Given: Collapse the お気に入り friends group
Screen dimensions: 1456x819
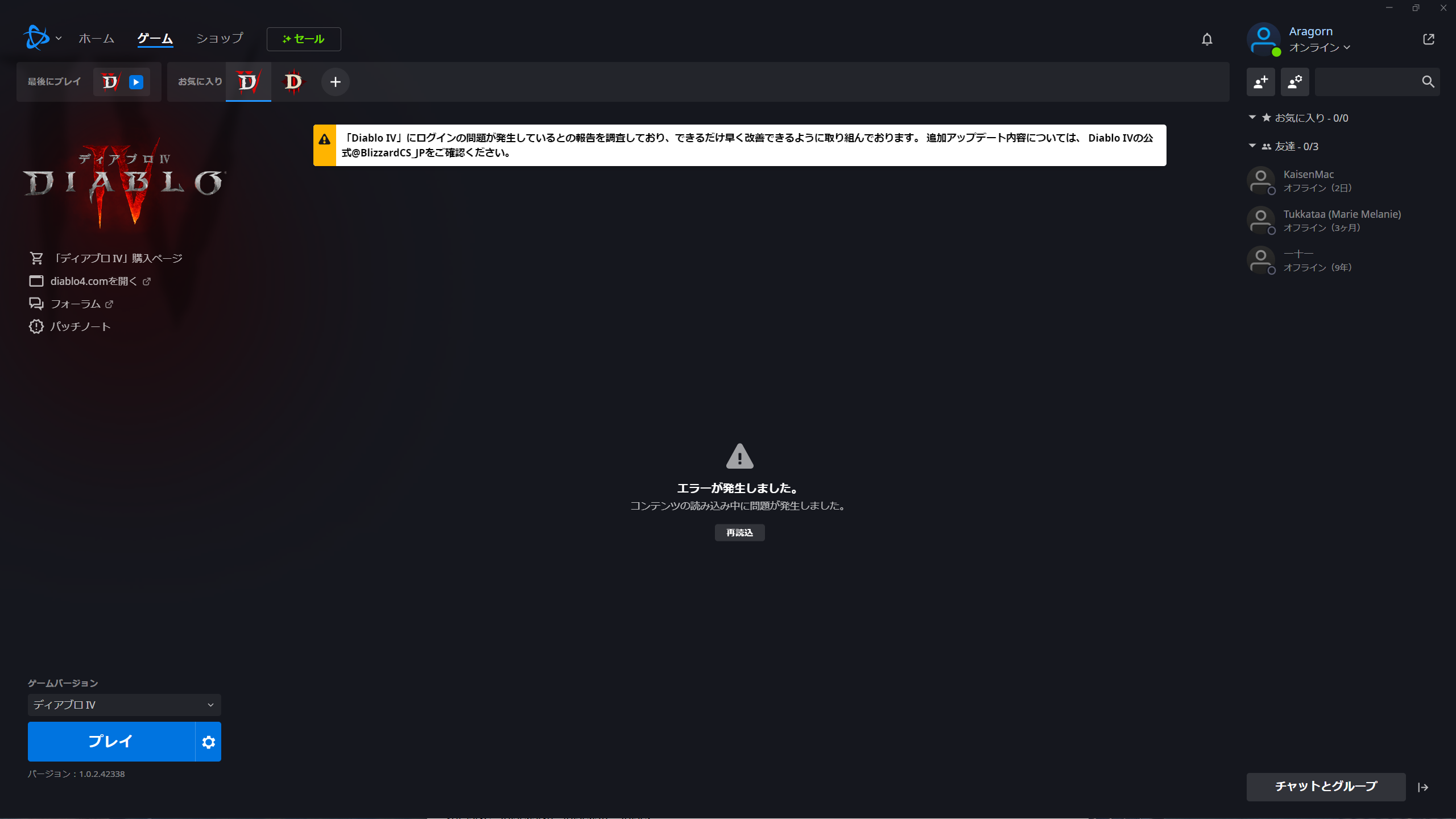Looking at the screenshot, I should [x=1252, y=117].
